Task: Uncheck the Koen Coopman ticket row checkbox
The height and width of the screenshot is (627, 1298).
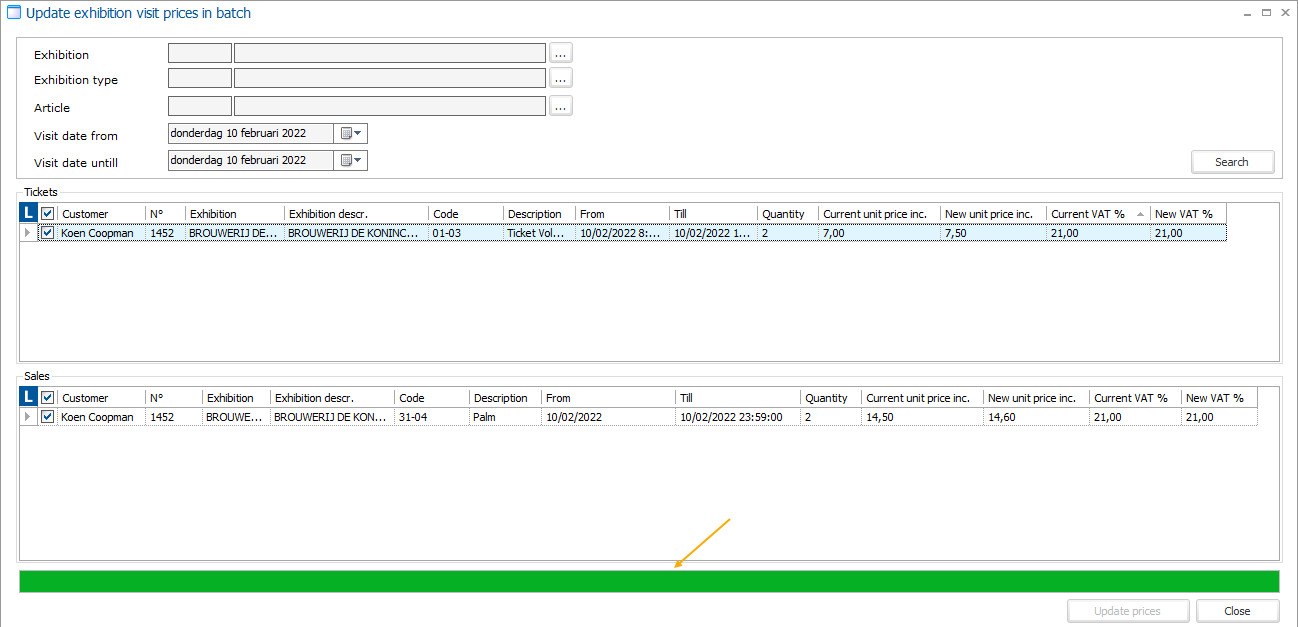Action: (x=48, y=233)
